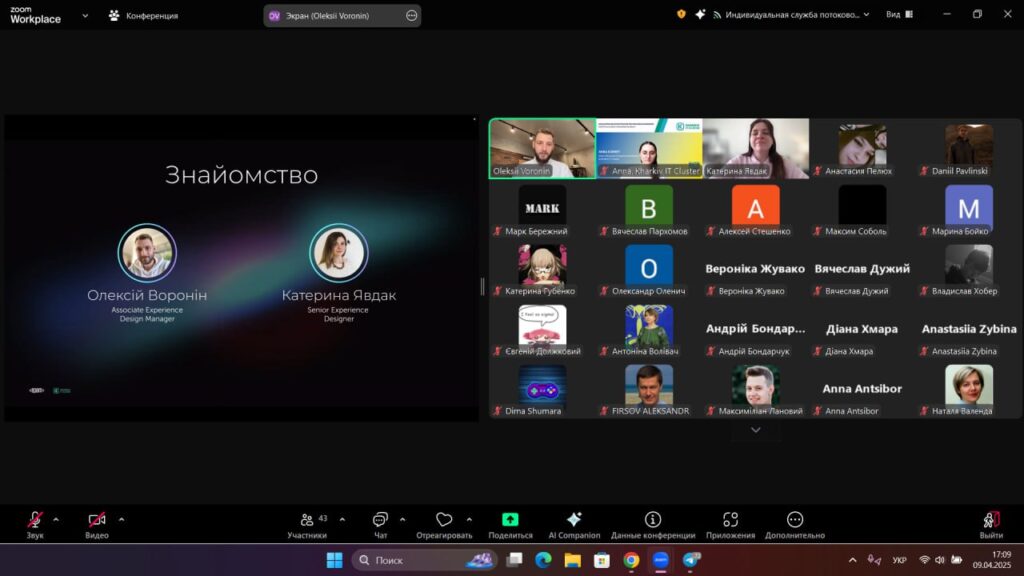This screenshot has width=1024, height=576.
Task: Open the Чат chat panel
Action: click(x=380, y=525)
